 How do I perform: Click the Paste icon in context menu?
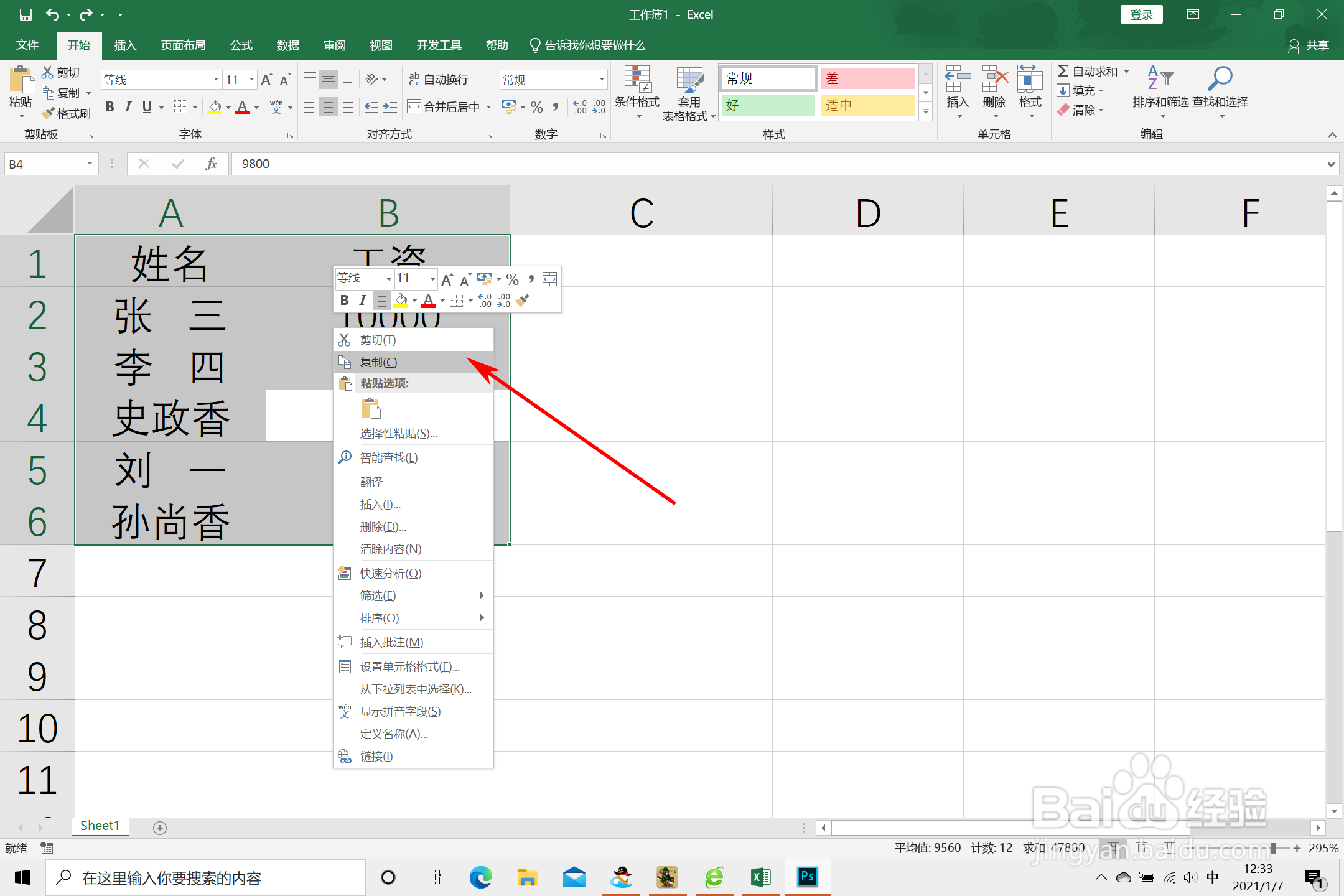(371, 408)
